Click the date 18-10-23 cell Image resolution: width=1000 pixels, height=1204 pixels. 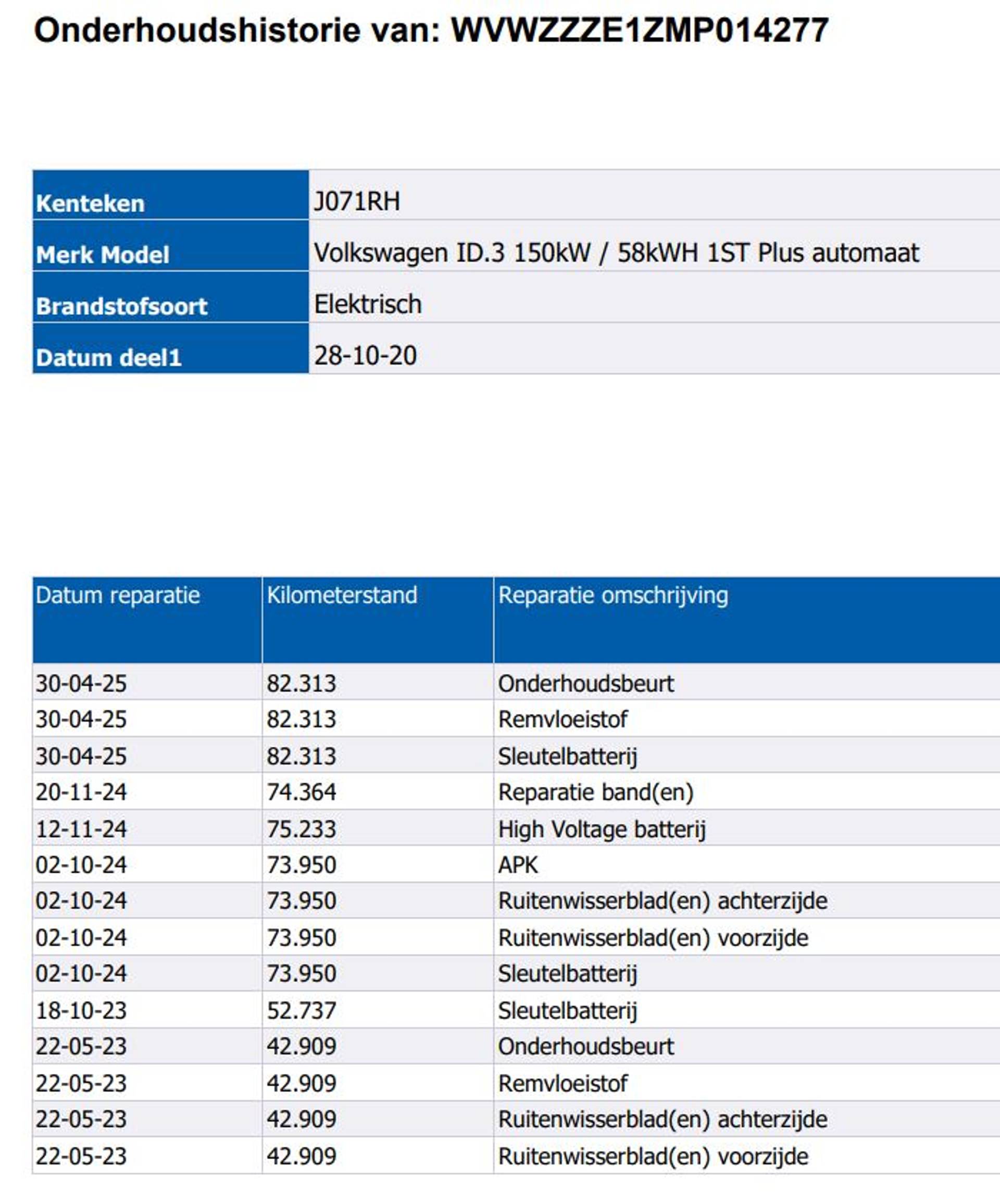click(81, 1011)
